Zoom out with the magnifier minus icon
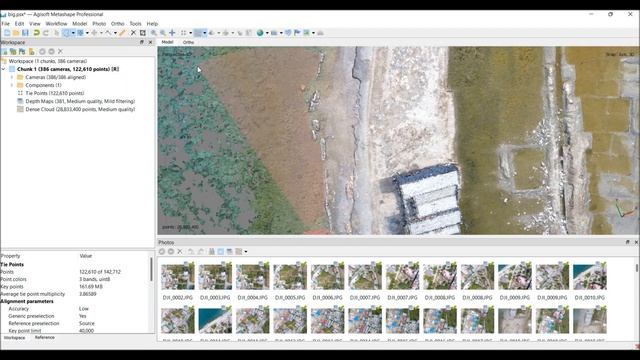This screenshot has width=640, height=360. (163, 33)
